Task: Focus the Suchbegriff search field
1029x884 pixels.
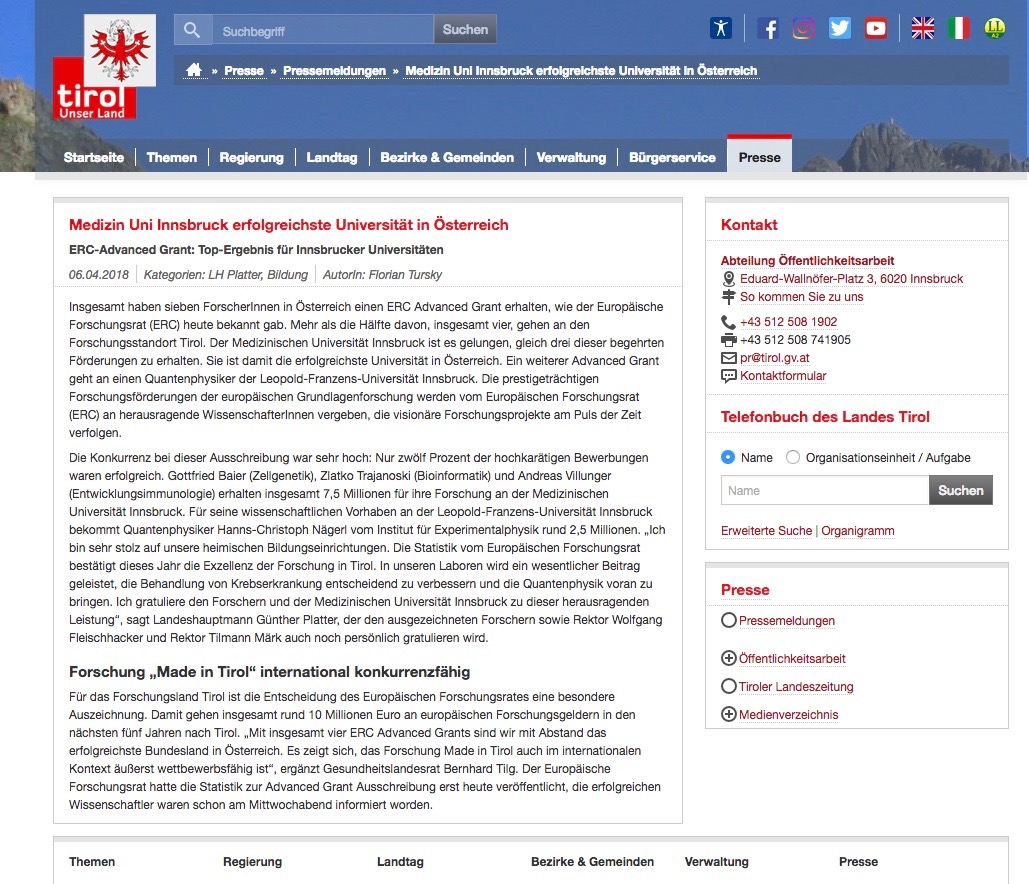Action: click(x=322, y=30)
